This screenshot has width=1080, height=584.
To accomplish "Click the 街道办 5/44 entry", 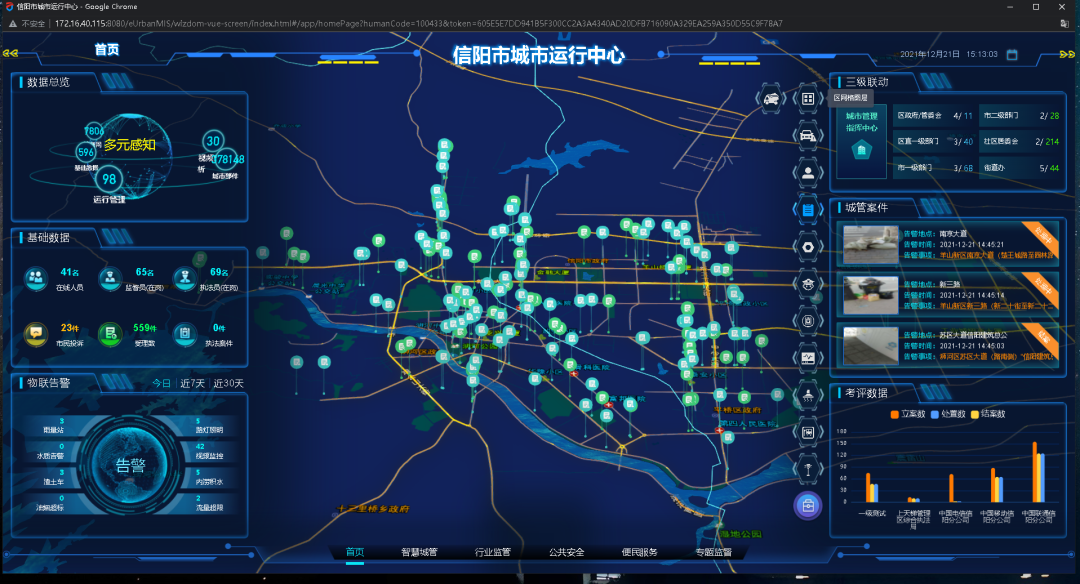I will coord(1020,167).
